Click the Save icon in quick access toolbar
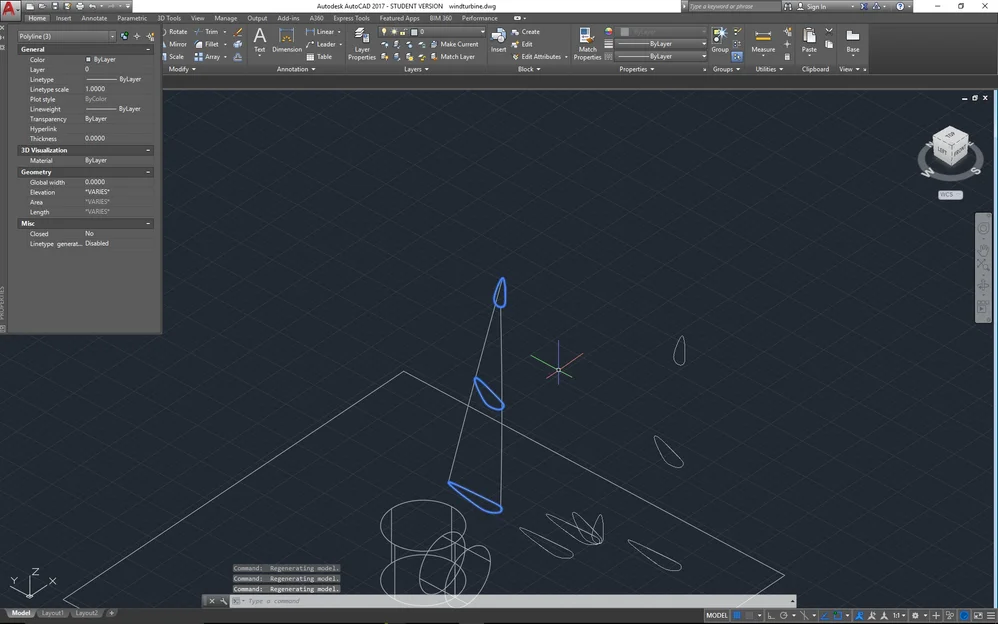 click(x=55, y=6)
